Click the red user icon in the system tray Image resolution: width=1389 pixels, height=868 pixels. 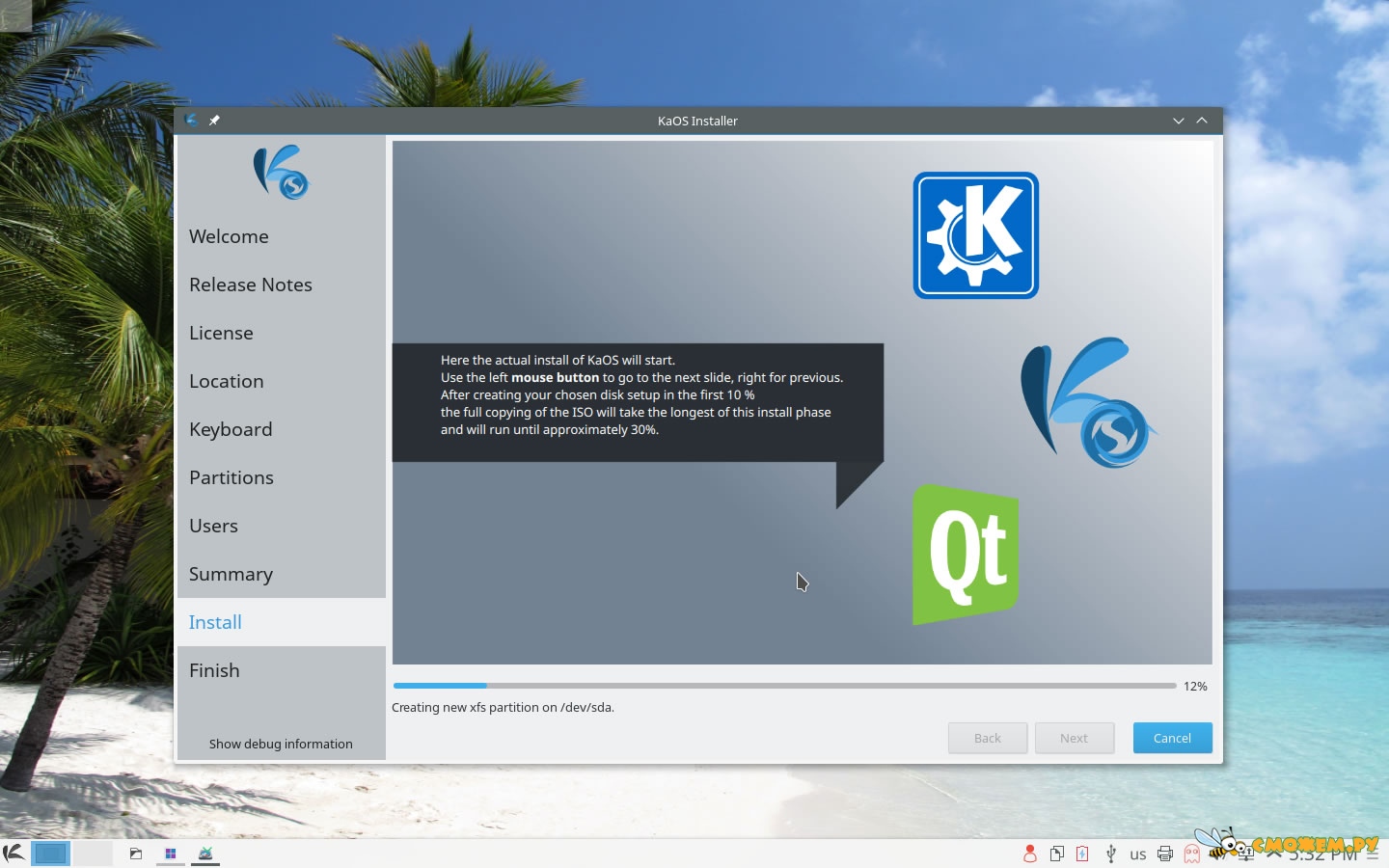pos(1030,854)
